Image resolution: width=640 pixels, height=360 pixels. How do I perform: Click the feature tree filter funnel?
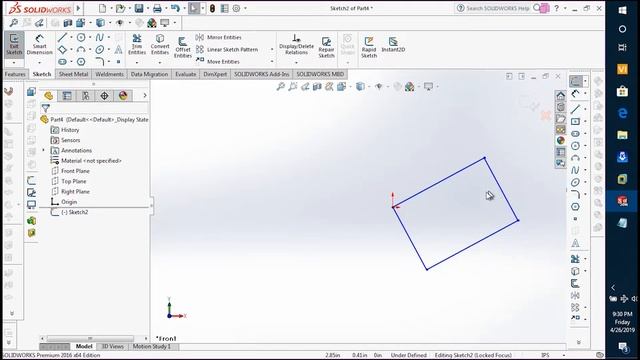coord(46,108)
